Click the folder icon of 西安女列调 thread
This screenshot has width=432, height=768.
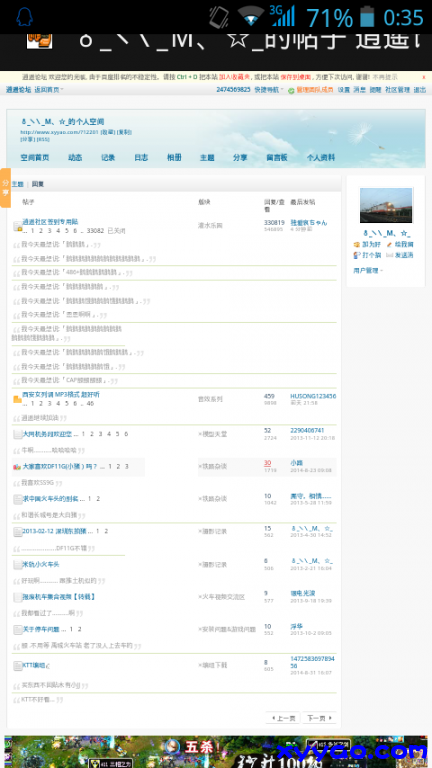(18, 399)
